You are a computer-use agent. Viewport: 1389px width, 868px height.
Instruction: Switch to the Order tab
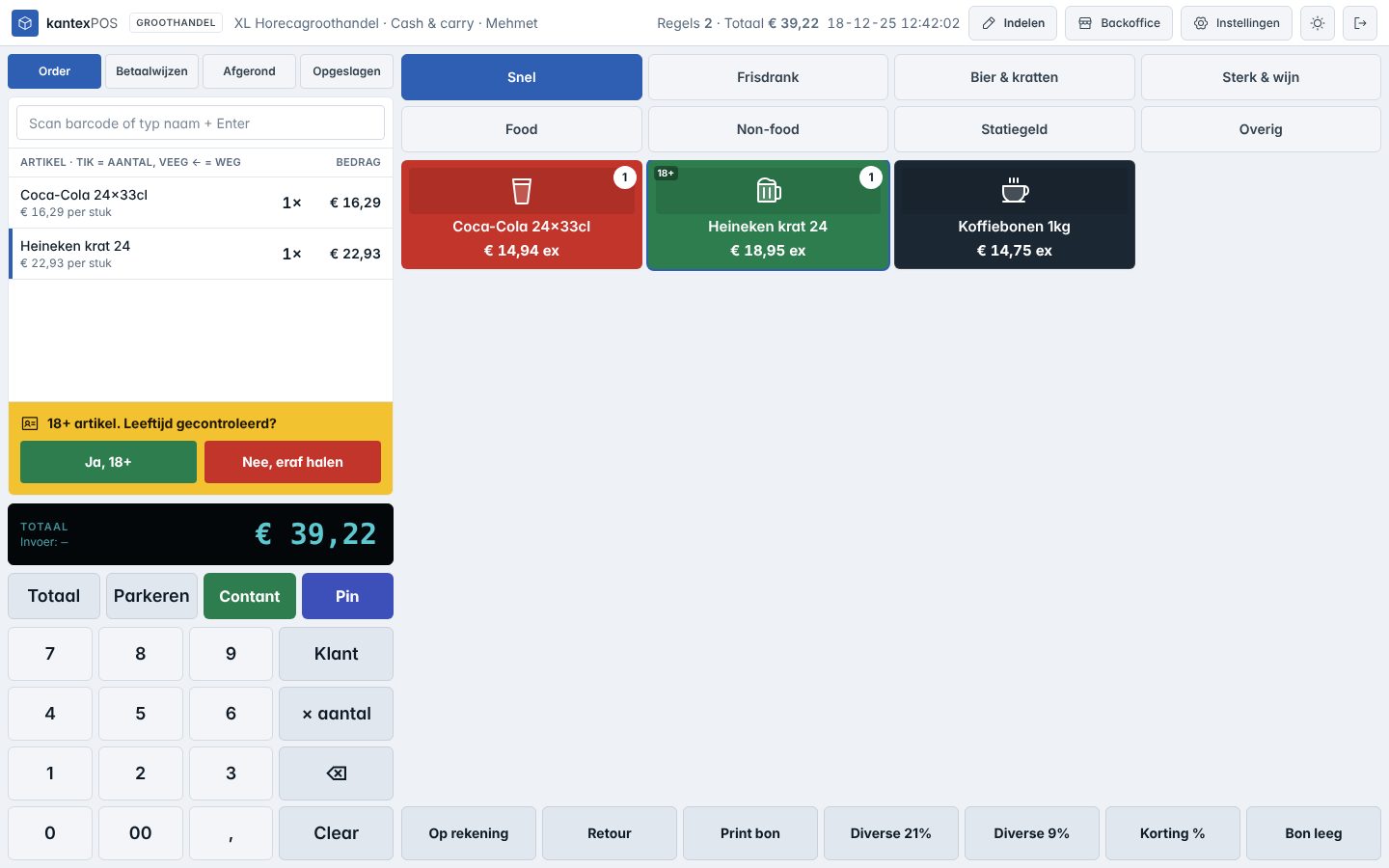54,71
